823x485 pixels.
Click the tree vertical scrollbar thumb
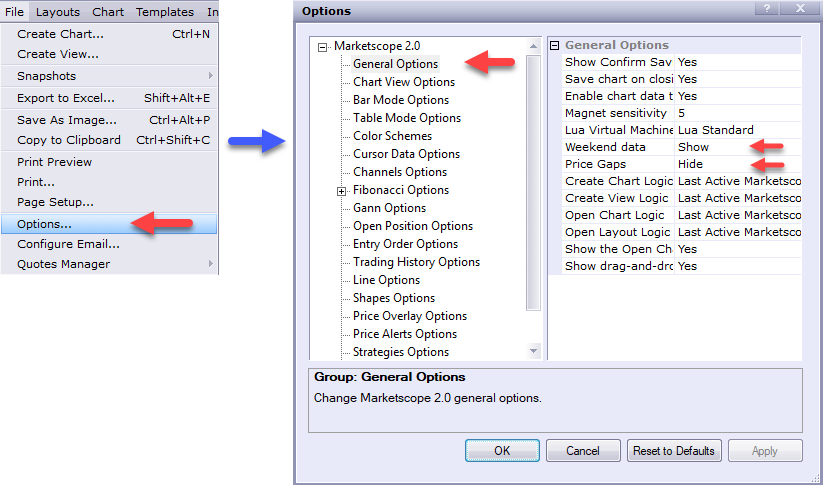pyautogui.click(x=533, y=183)
